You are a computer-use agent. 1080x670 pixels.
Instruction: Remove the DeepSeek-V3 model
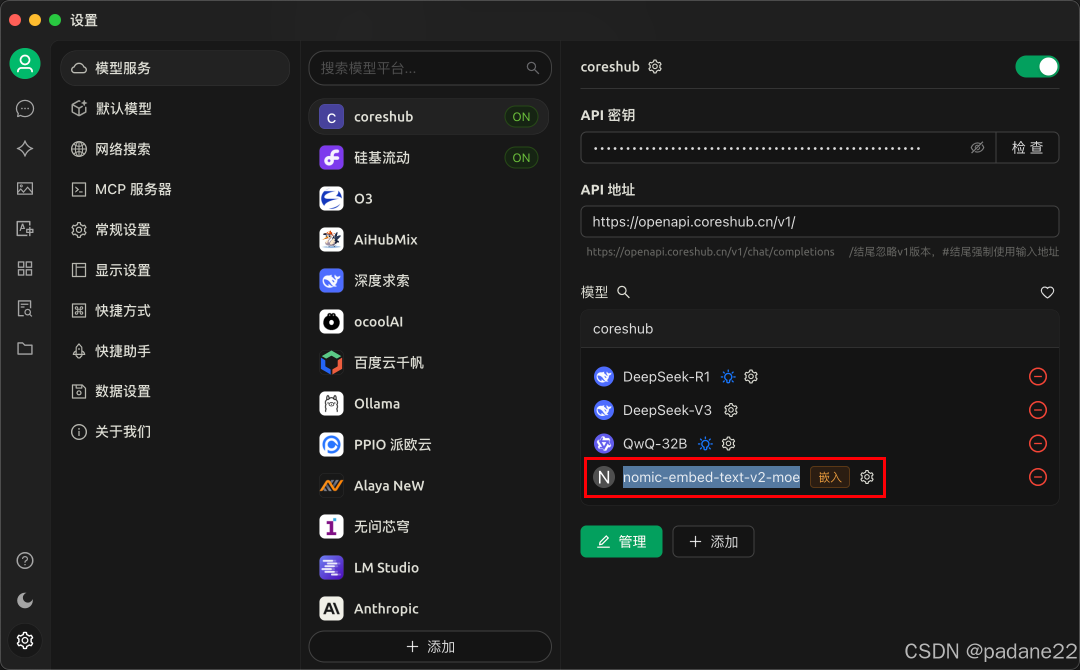point(1037,410)
